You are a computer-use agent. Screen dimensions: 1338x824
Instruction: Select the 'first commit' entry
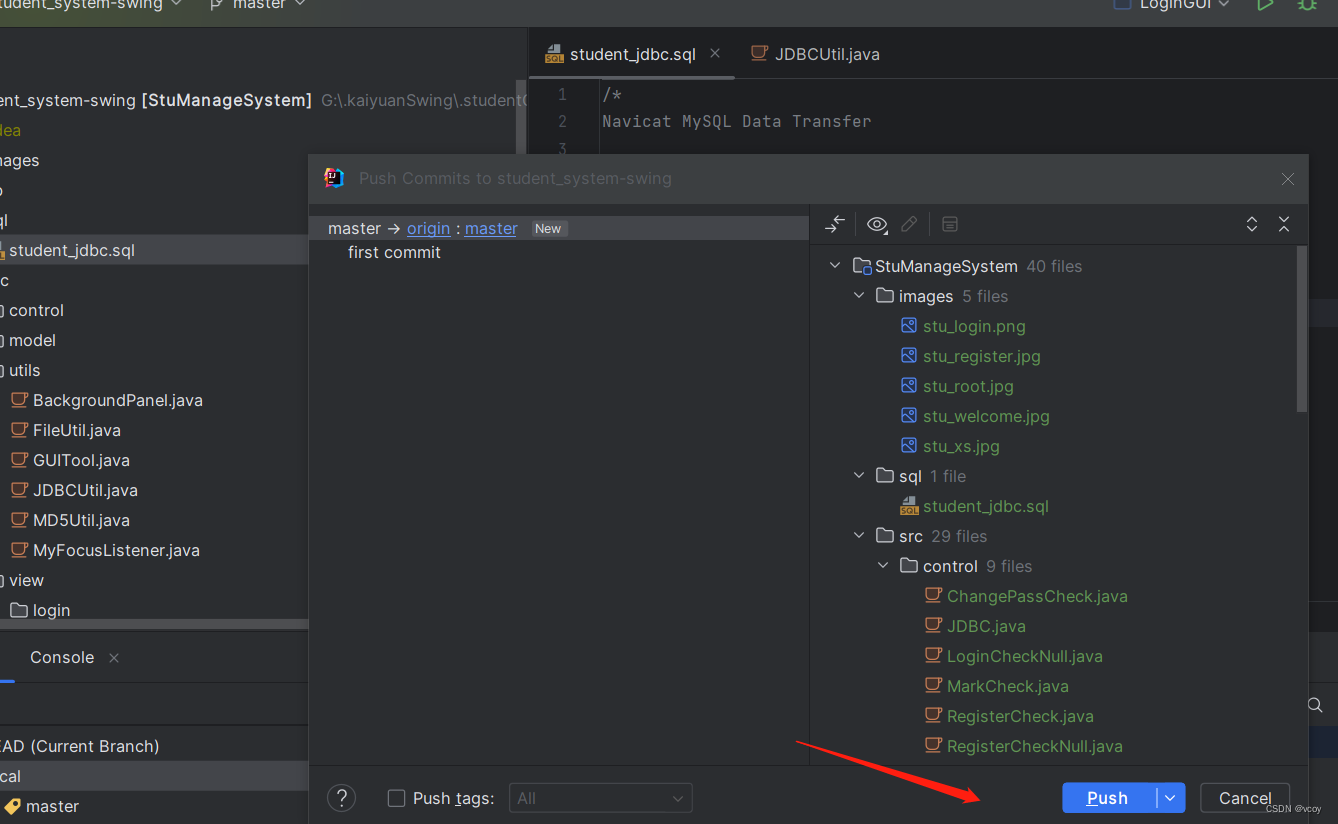pyautogui.click(x=394, y=252)
